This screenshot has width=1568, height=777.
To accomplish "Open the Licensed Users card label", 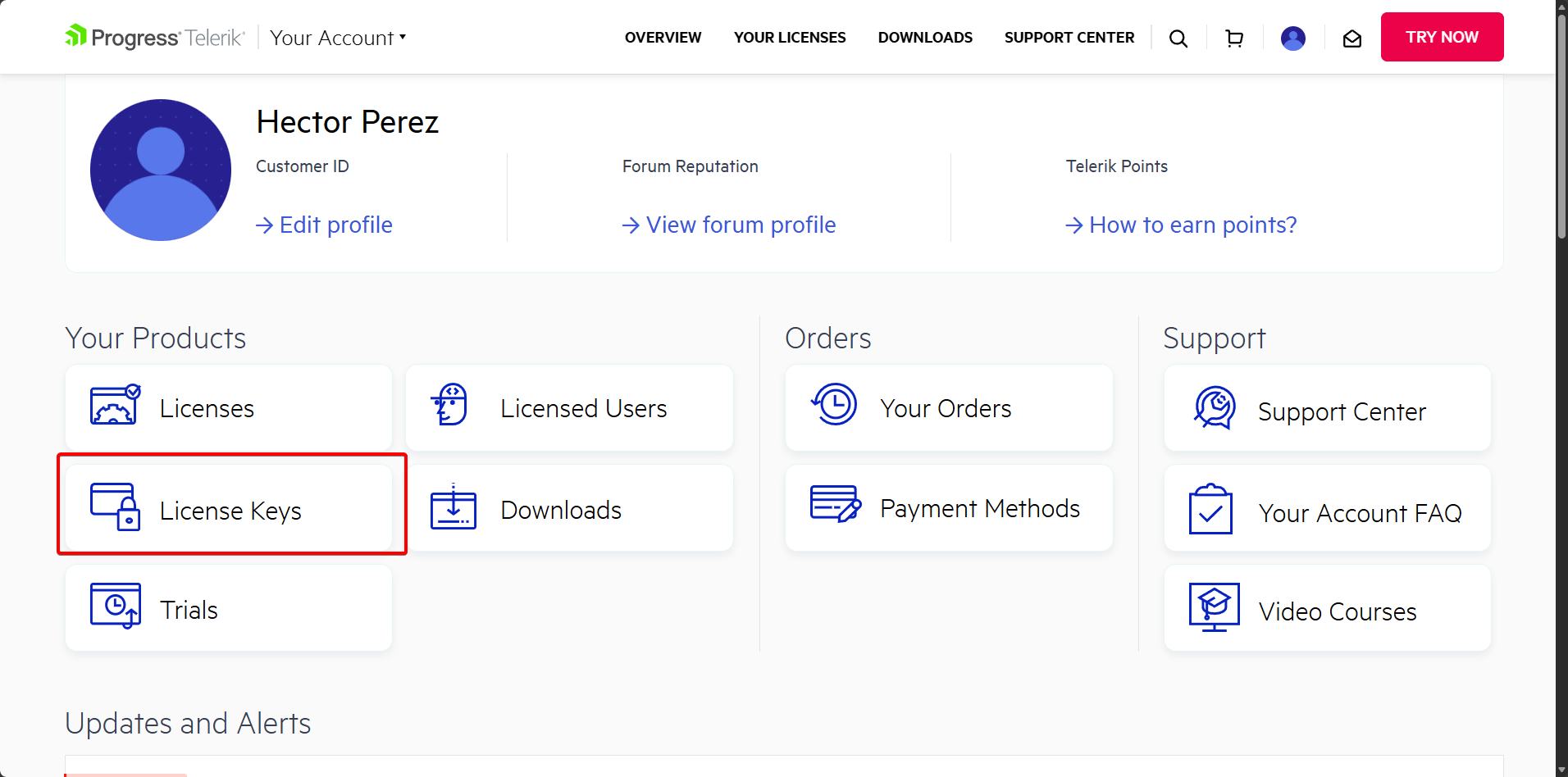I will 583,408.
